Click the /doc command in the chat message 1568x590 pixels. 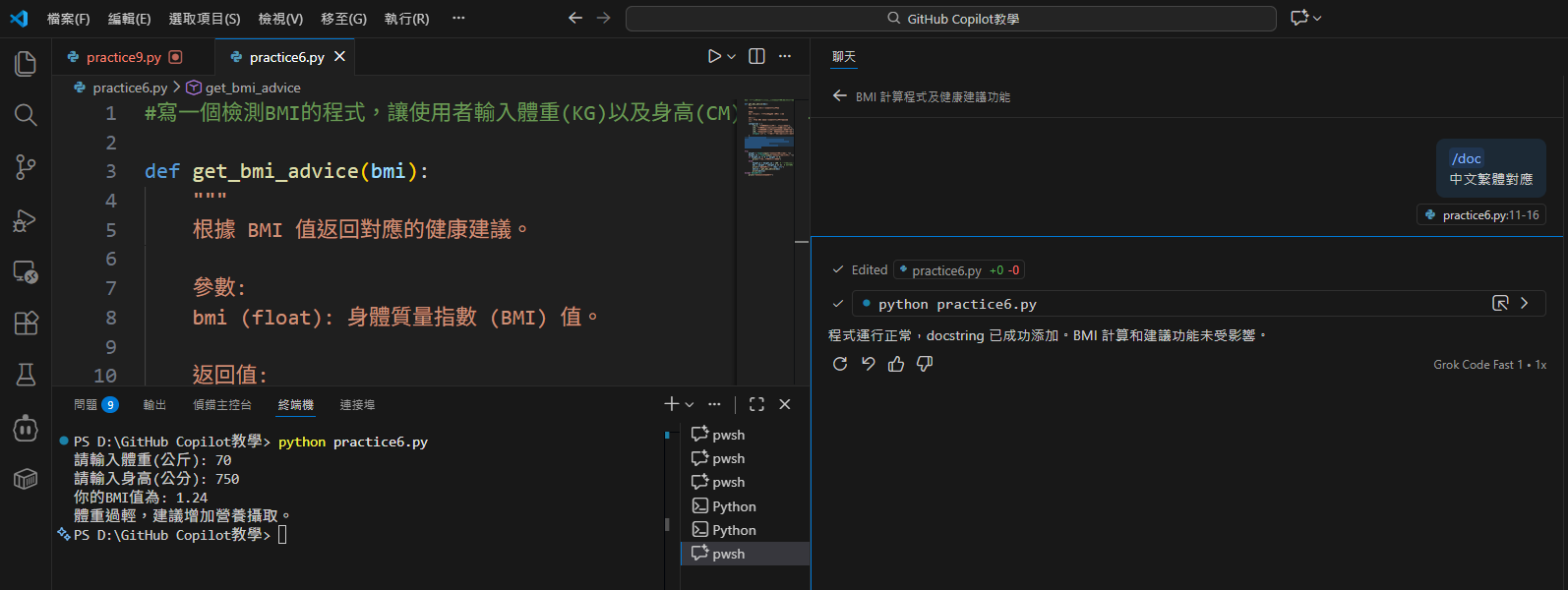(x=1467, y=158)
